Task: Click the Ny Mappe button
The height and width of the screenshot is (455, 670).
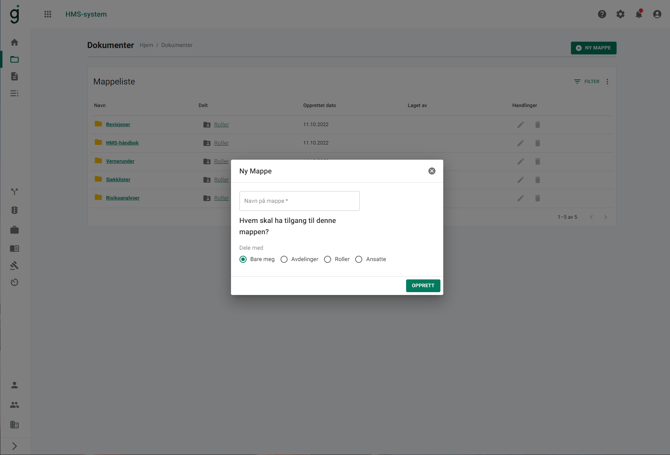Action: point(593,48)
